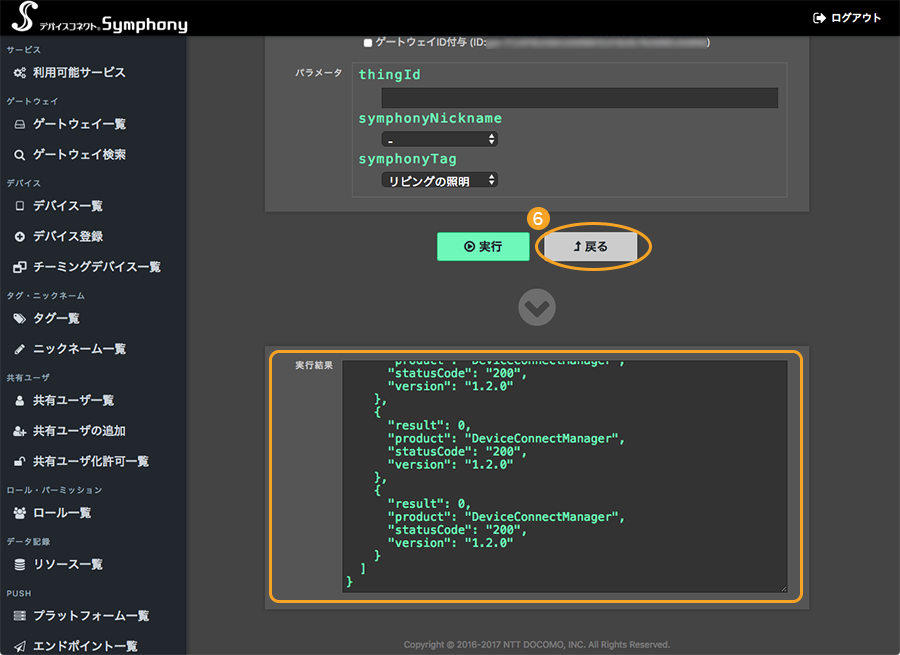
Task: Open エンドポイント一覧 in the sidebar
Action: coord(84,646)
